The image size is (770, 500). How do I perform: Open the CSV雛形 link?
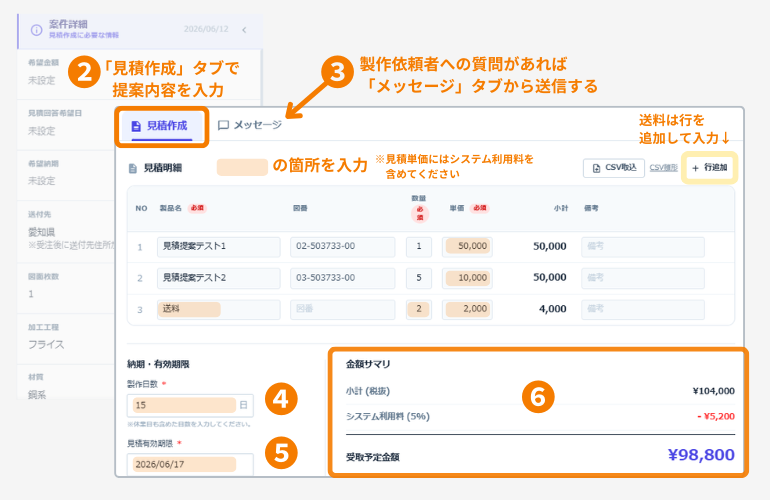point(663,168)
